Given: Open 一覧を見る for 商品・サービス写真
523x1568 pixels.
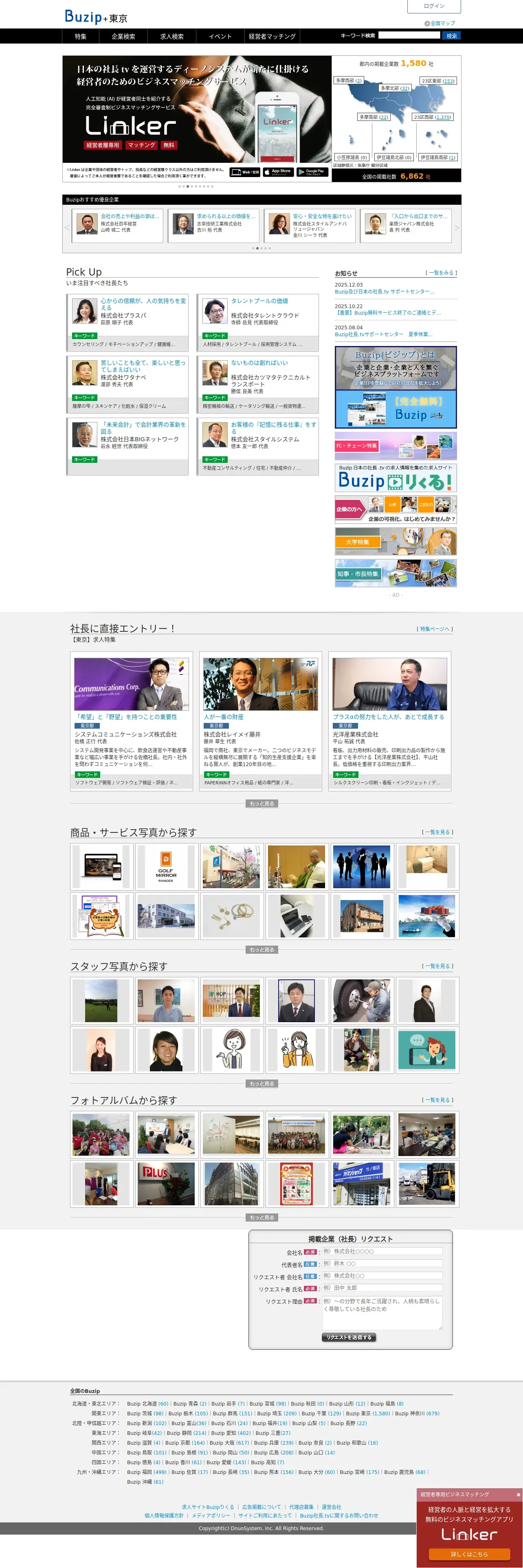Looking at the screenshot, I should click(437, 832).
